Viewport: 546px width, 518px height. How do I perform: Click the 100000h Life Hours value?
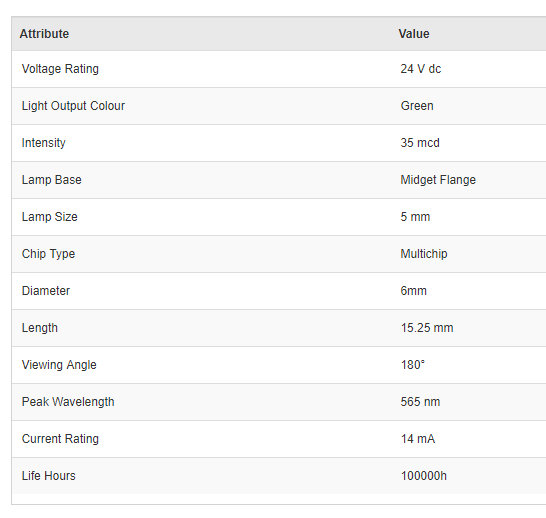tap(423, 476)
